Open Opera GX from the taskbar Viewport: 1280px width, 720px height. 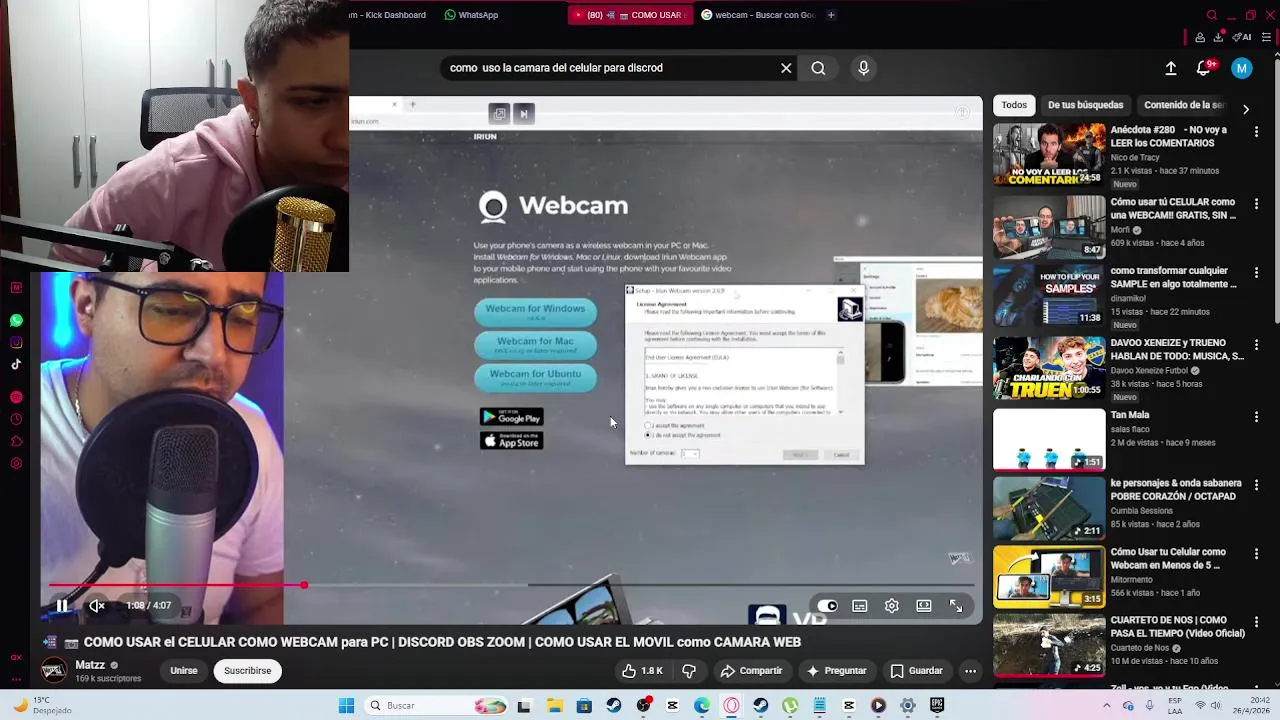(x=732, y=706)
